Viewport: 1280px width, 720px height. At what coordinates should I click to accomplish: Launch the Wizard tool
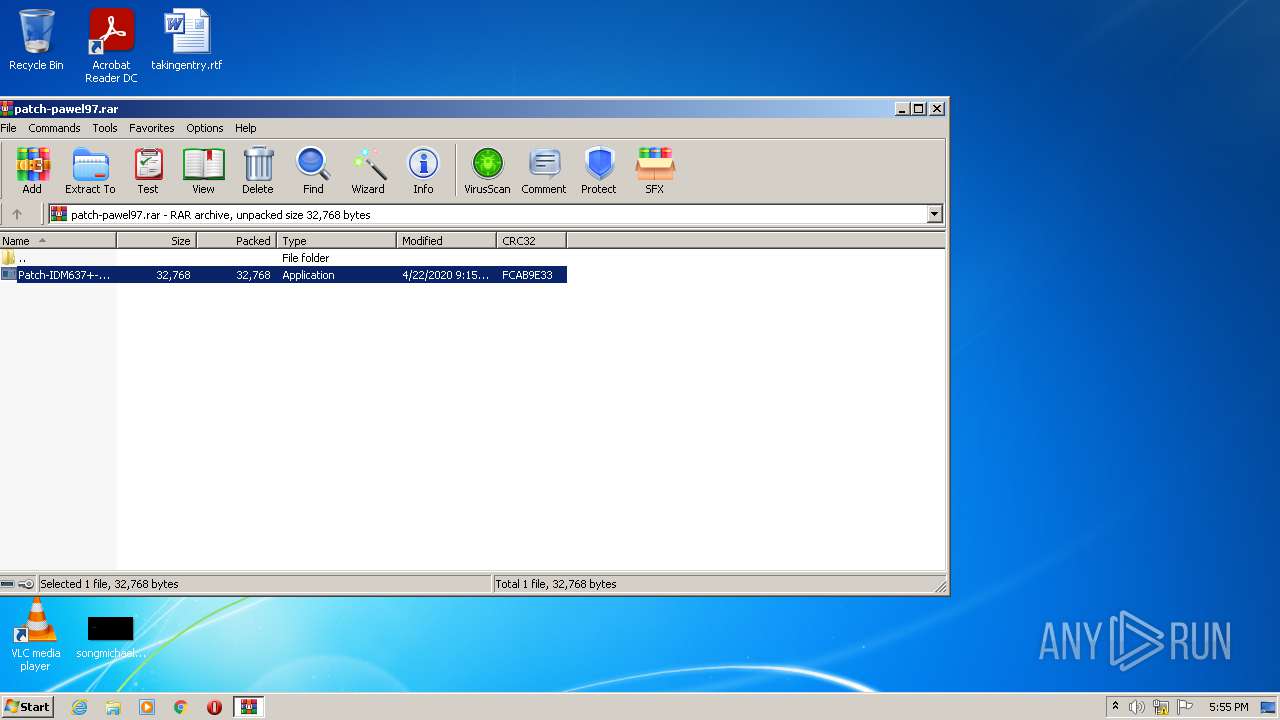(368, 170)
